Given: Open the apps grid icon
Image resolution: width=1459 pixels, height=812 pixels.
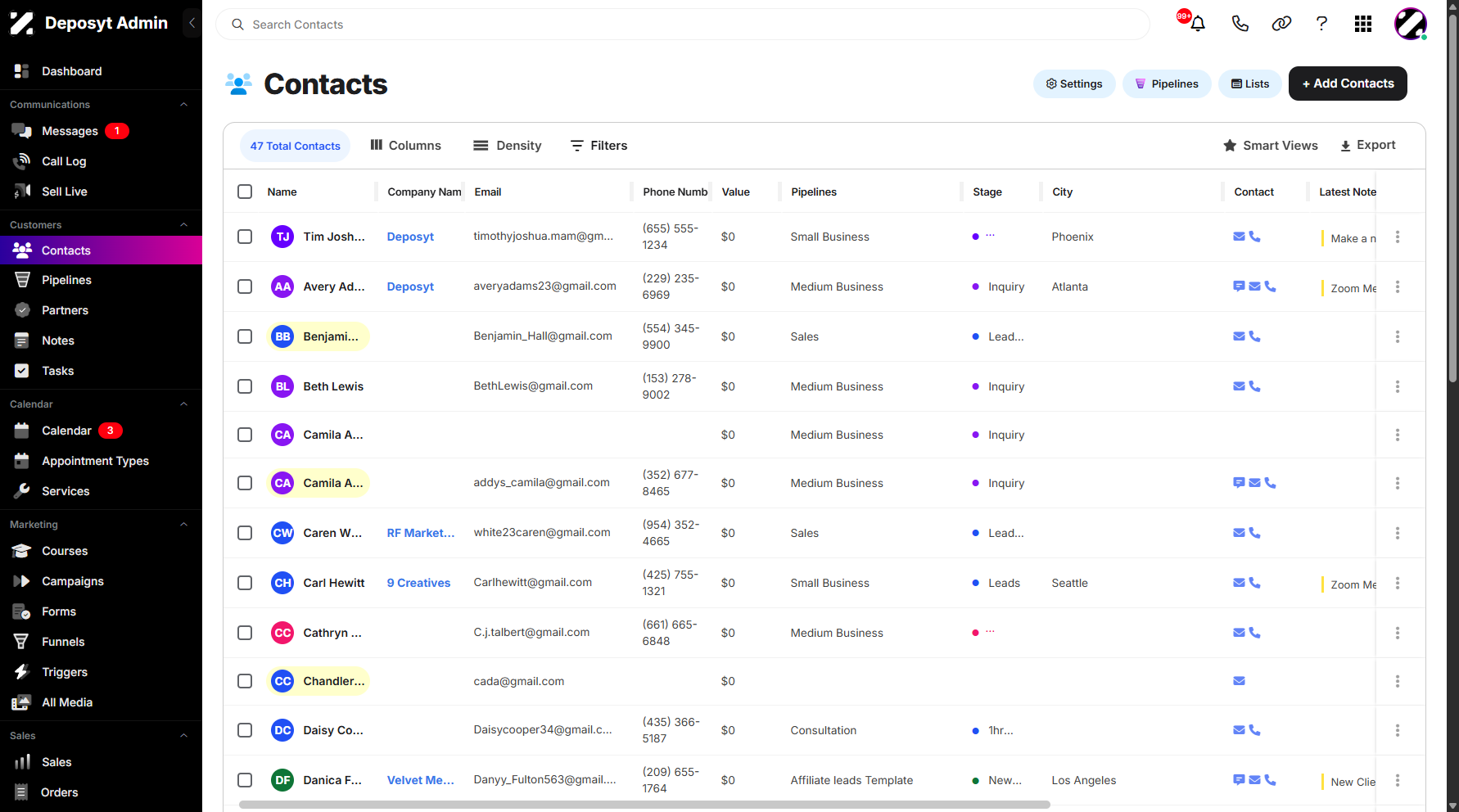Looking at the screenshot, I should tap(1363, 24).
